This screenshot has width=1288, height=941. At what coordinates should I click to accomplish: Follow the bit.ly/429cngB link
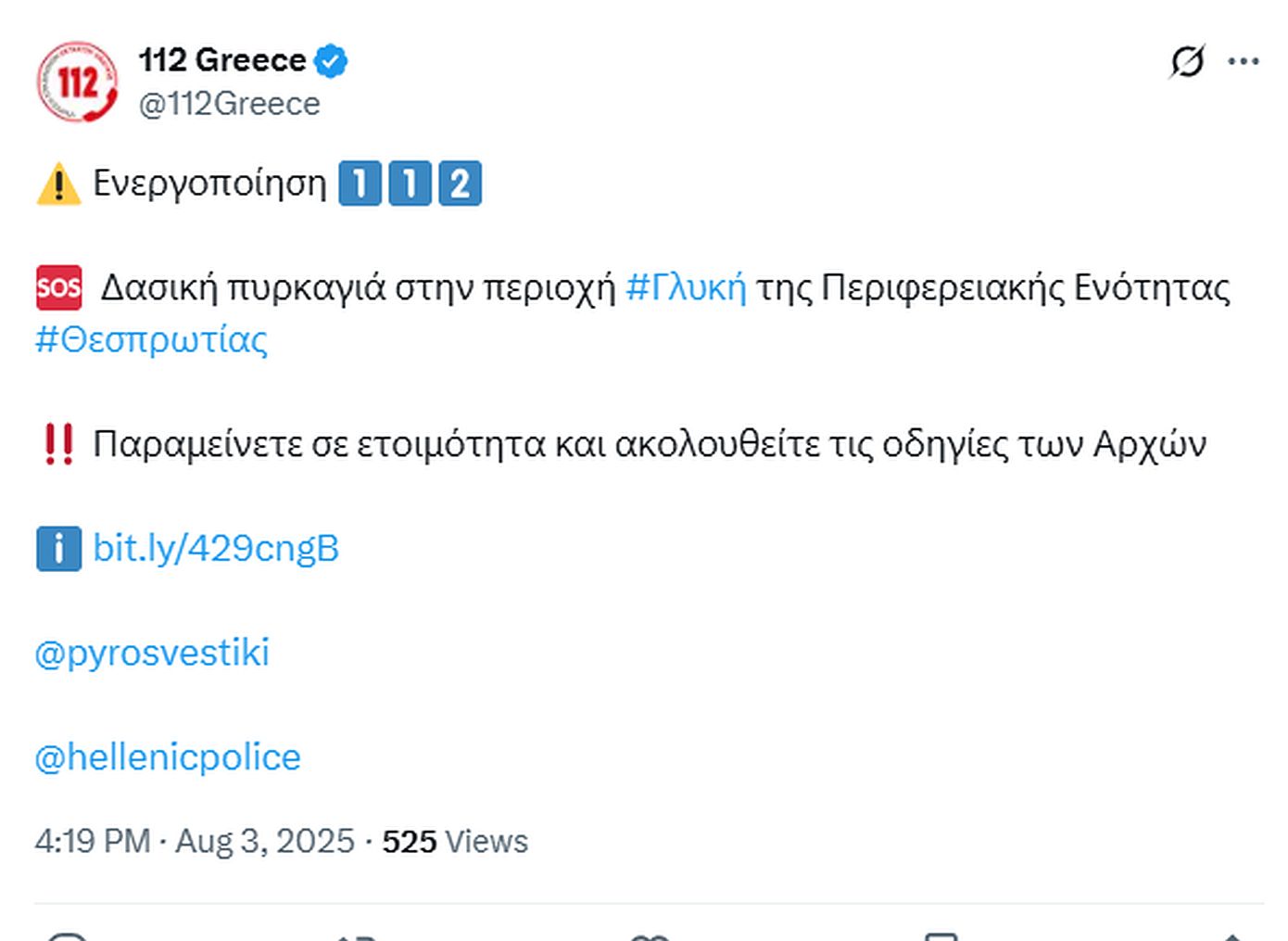point(216,548)
